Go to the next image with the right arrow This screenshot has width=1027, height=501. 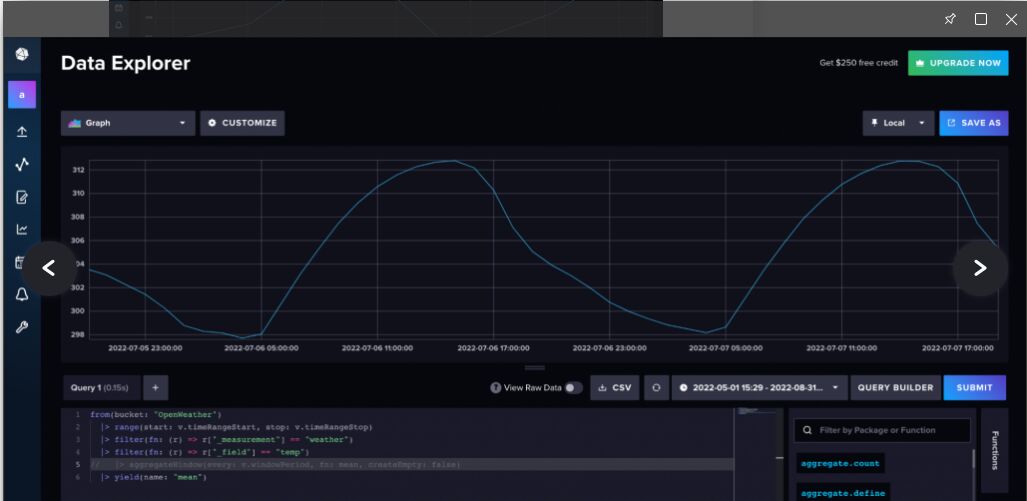pyautogui.click(x=980, y=268)
